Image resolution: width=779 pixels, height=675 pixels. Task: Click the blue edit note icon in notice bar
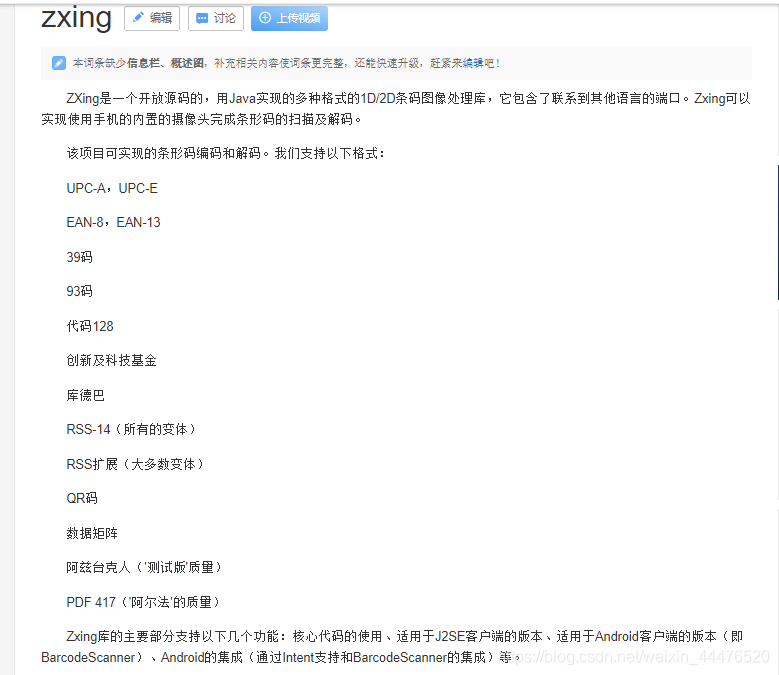(x=59, y=63)
